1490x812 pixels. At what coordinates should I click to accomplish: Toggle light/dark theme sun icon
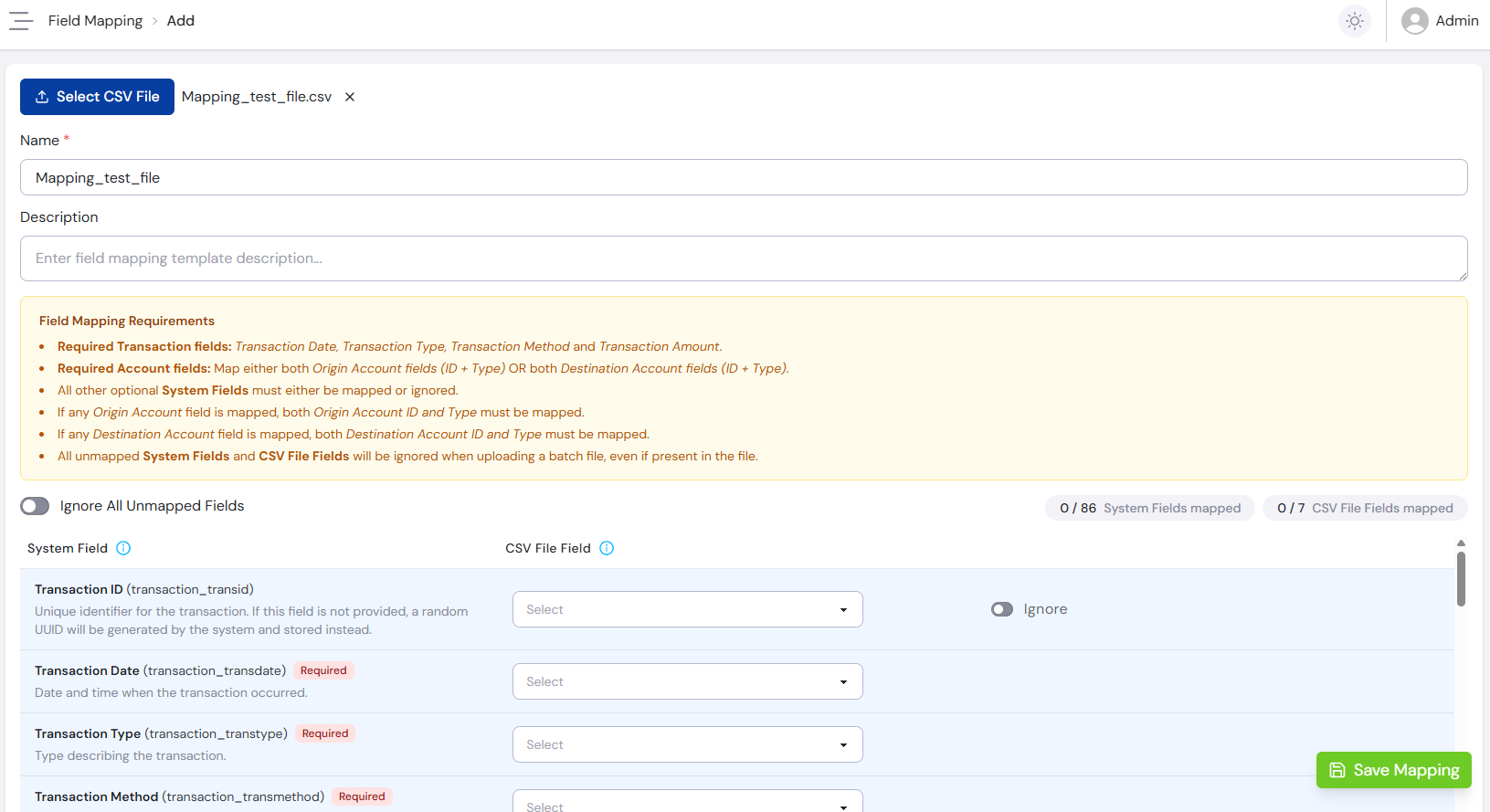(1355, 21)
